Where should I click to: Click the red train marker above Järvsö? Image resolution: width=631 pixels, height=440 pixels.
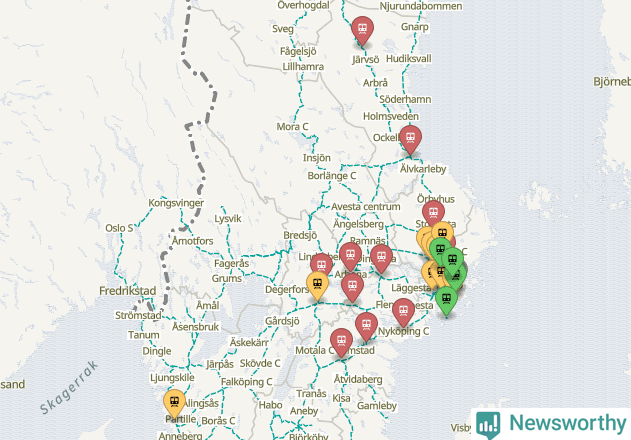point(362,30)
